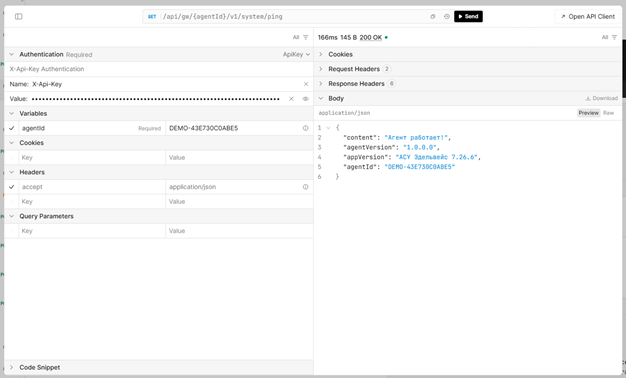Collapse the Authentication section
The height and width of the screenshot is (378, 626).
(x=12, y=54)
